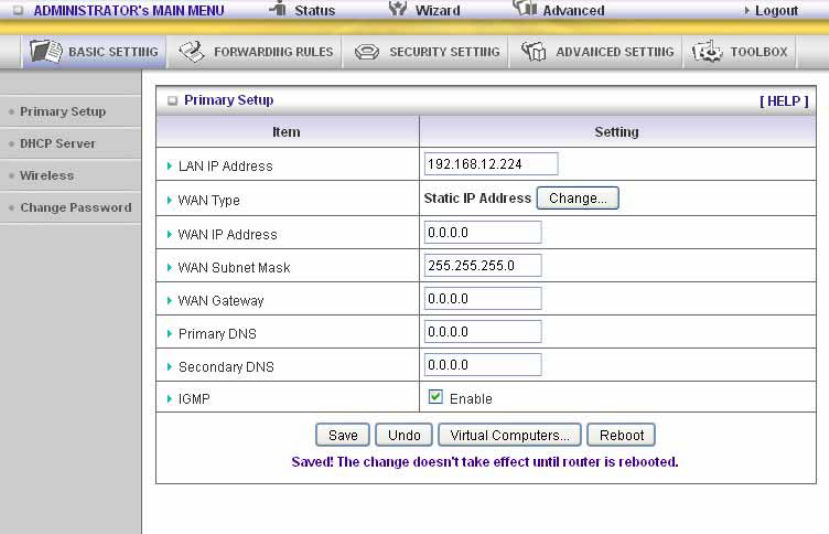
Task: Reboot the router with the Reboot button
Action: [621, 435]
